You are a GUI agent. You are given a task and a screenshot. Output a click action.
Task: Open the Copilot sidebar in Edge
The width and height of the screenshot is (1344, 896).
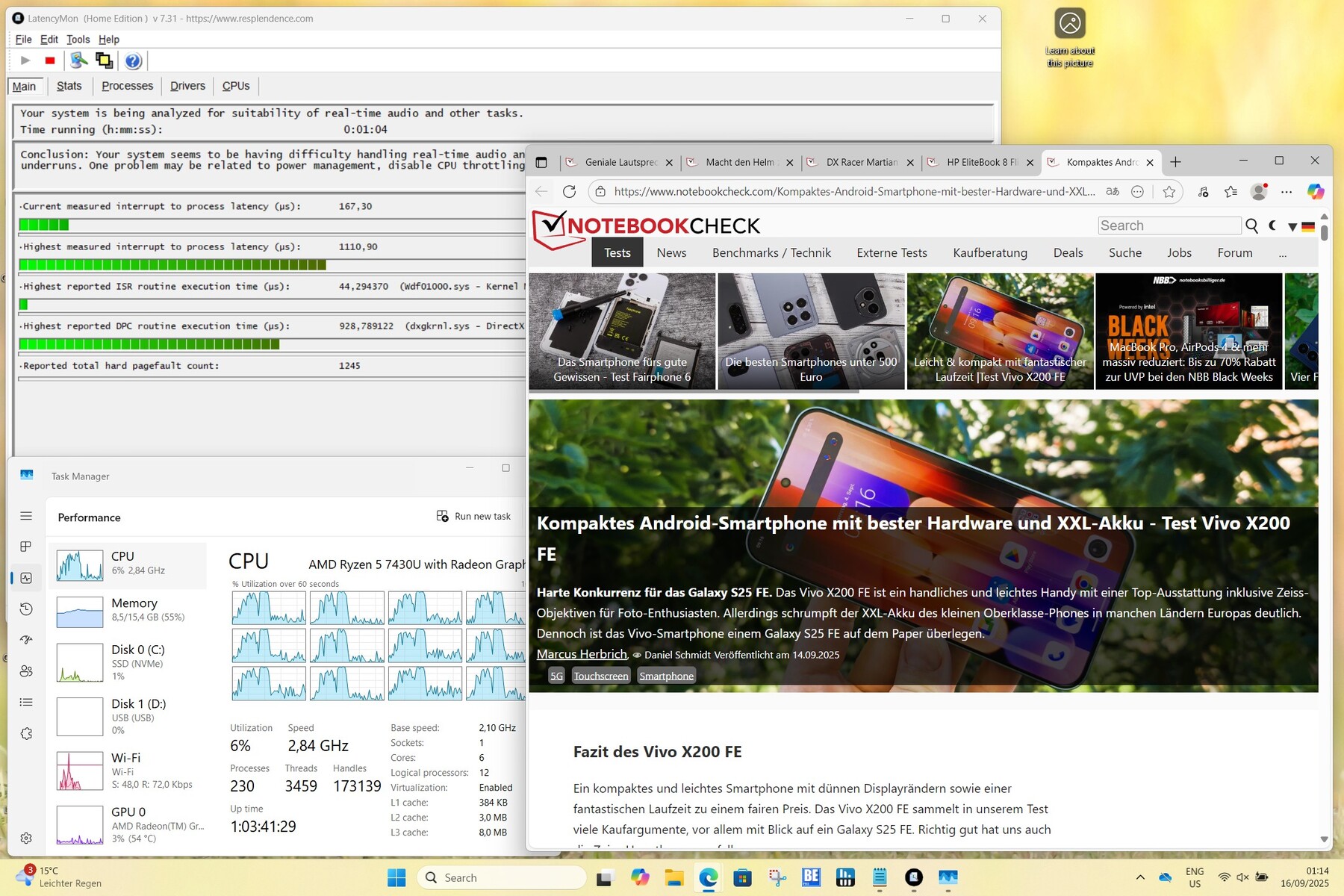coord(1315,192)
